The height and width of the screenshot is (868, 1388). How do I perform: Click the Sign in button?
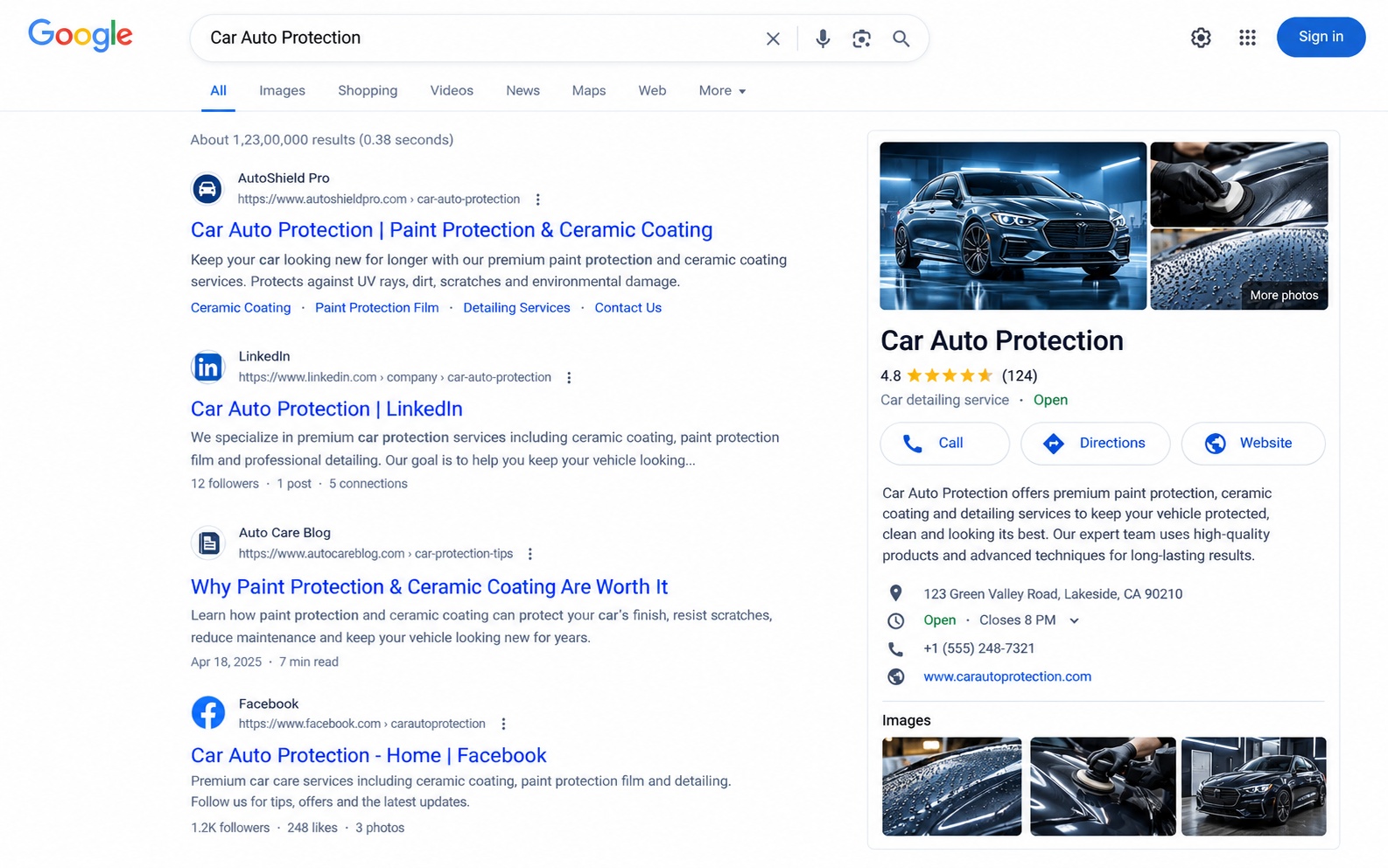click(x=1321, y=37)
